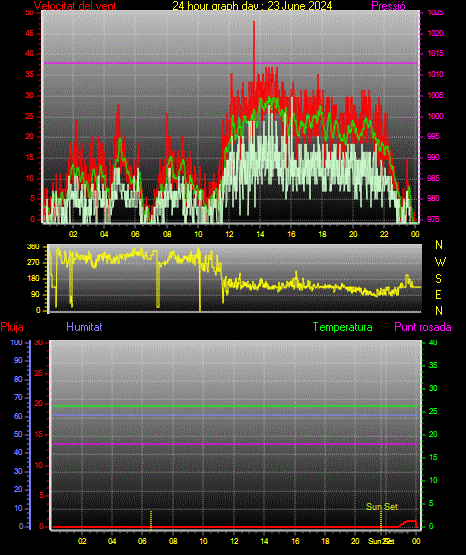This screenshot has width=466, height=555.
Task: Click the 'Sun Set' marker text
Action: coord(382,507)
